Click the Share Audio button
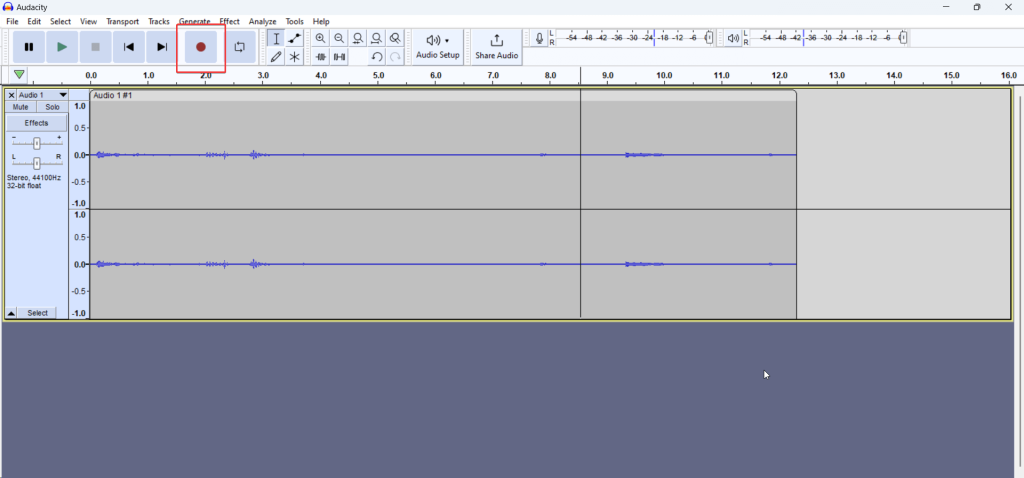Image resolution: width=1024 pixels, height=478 pixels. (x=496, y=46)
